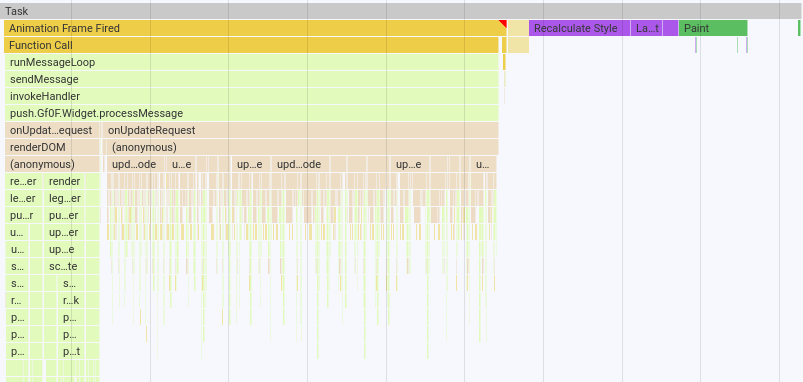This screenshot has width=803, height=382.
Task: Click (anonymous) block under full onUpdateRequest
Action: point(302,147)
